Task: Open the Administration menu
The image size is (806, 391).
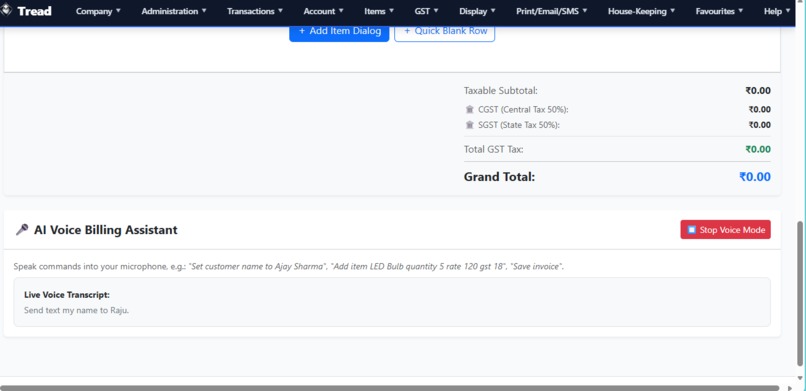Action: coord(174,11)
